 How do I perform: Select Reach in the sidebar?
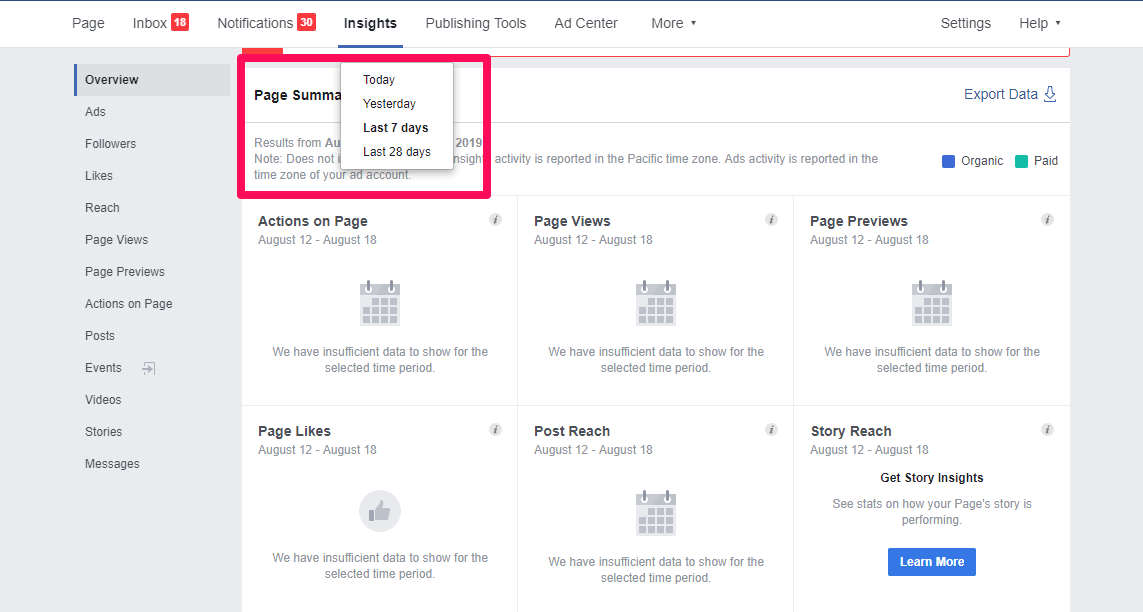click(x=102, y=207)
